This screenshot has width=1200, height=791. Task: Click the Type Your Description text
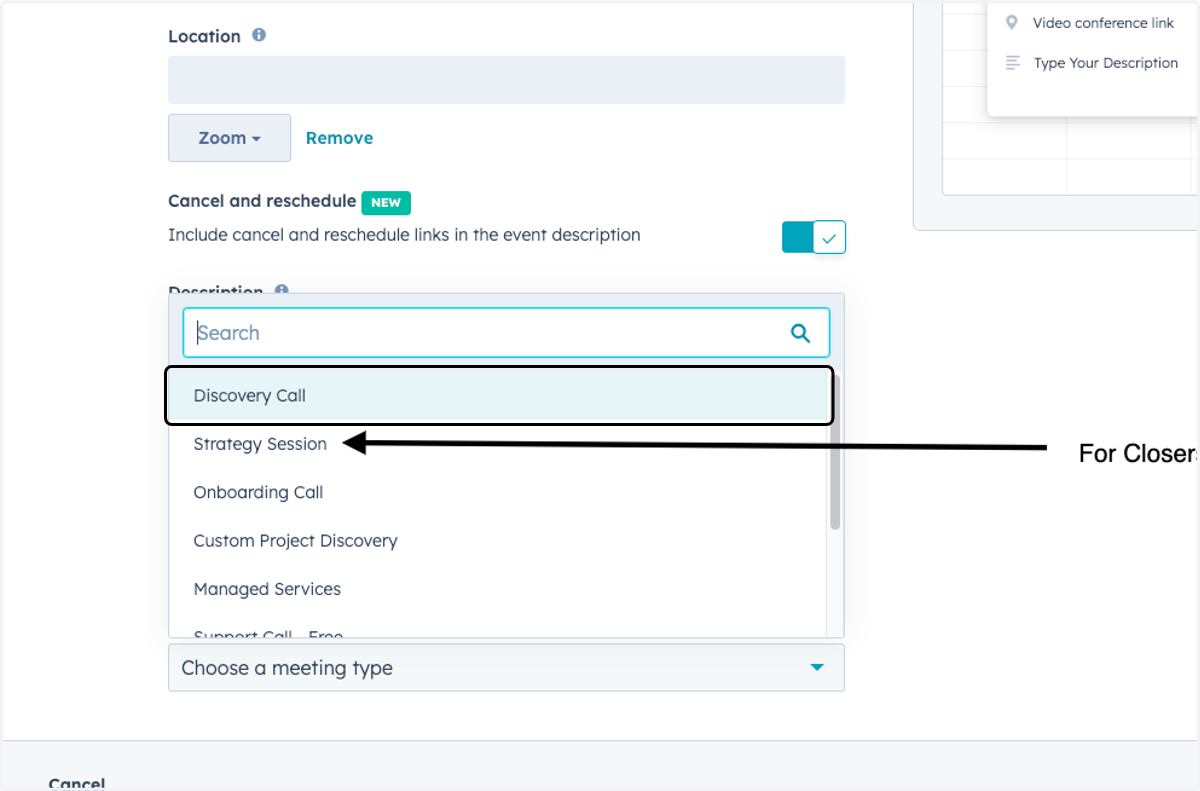[x=1106, y=63]
